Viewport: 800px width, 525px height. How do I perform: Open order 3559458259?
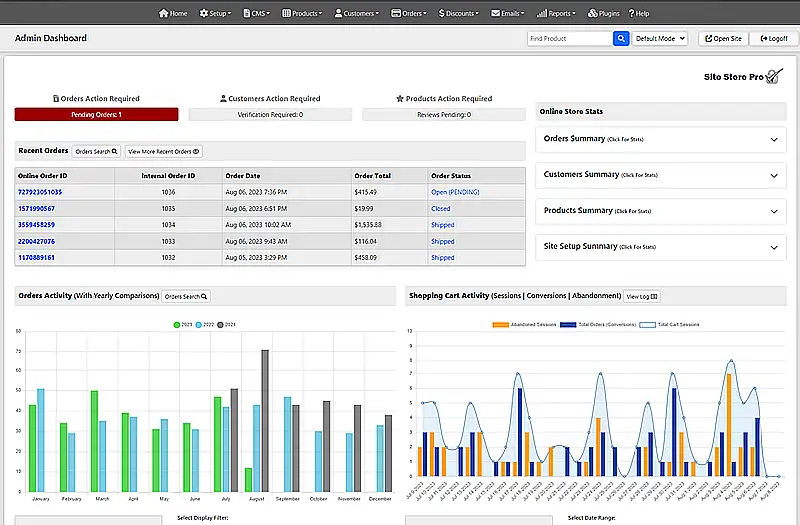(36, 225)
